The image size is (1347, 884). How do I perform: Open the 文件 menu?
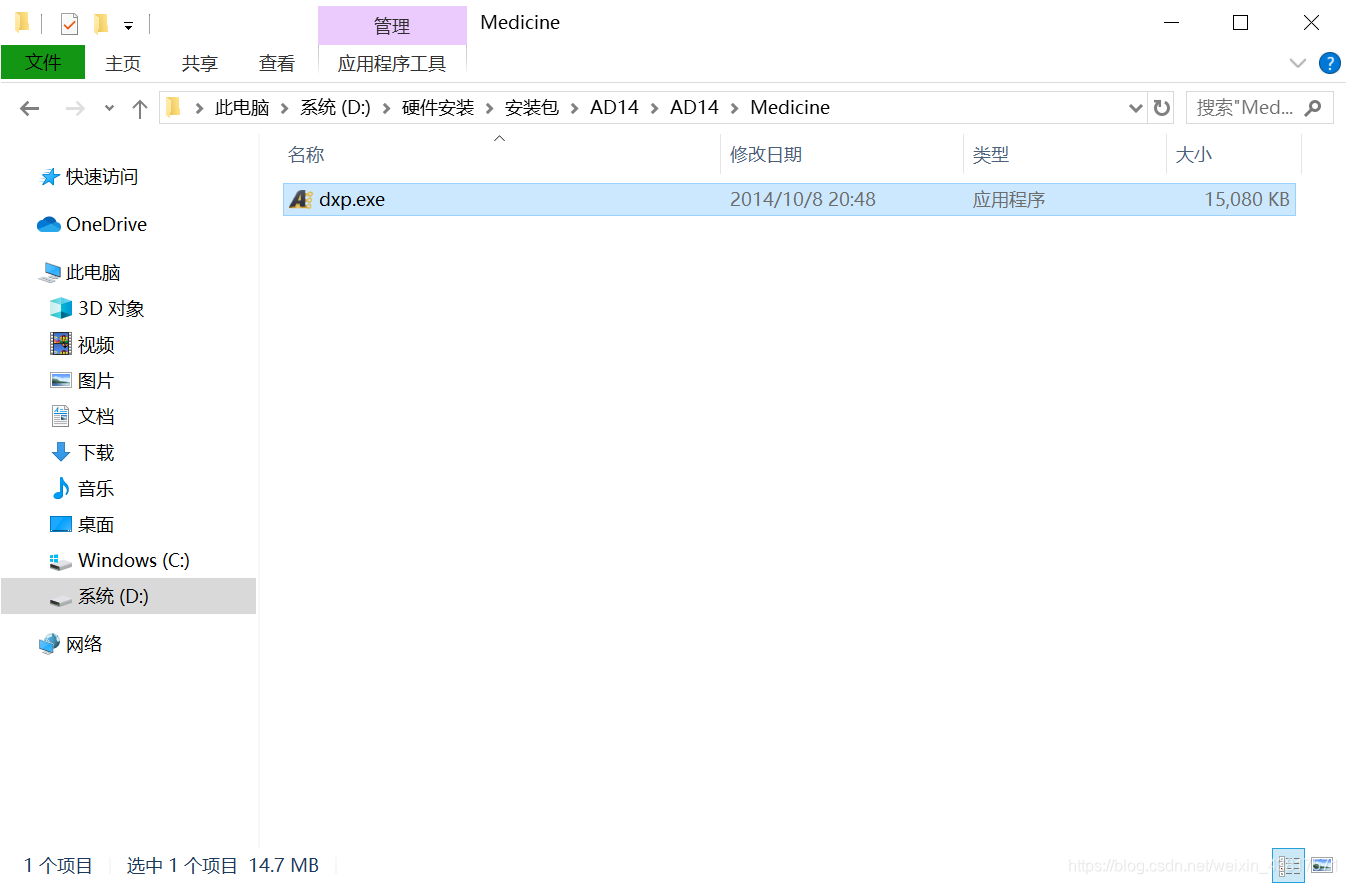[43, 63]
